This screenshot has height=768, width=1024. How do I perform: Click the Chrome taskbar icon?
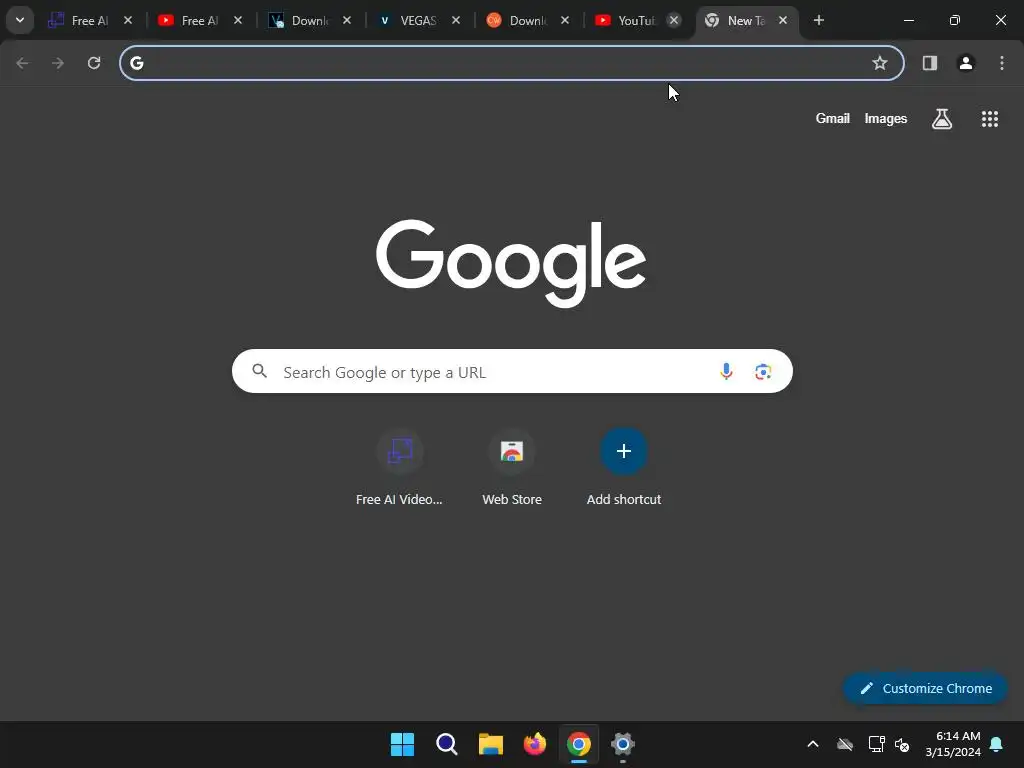click(579, 744)
